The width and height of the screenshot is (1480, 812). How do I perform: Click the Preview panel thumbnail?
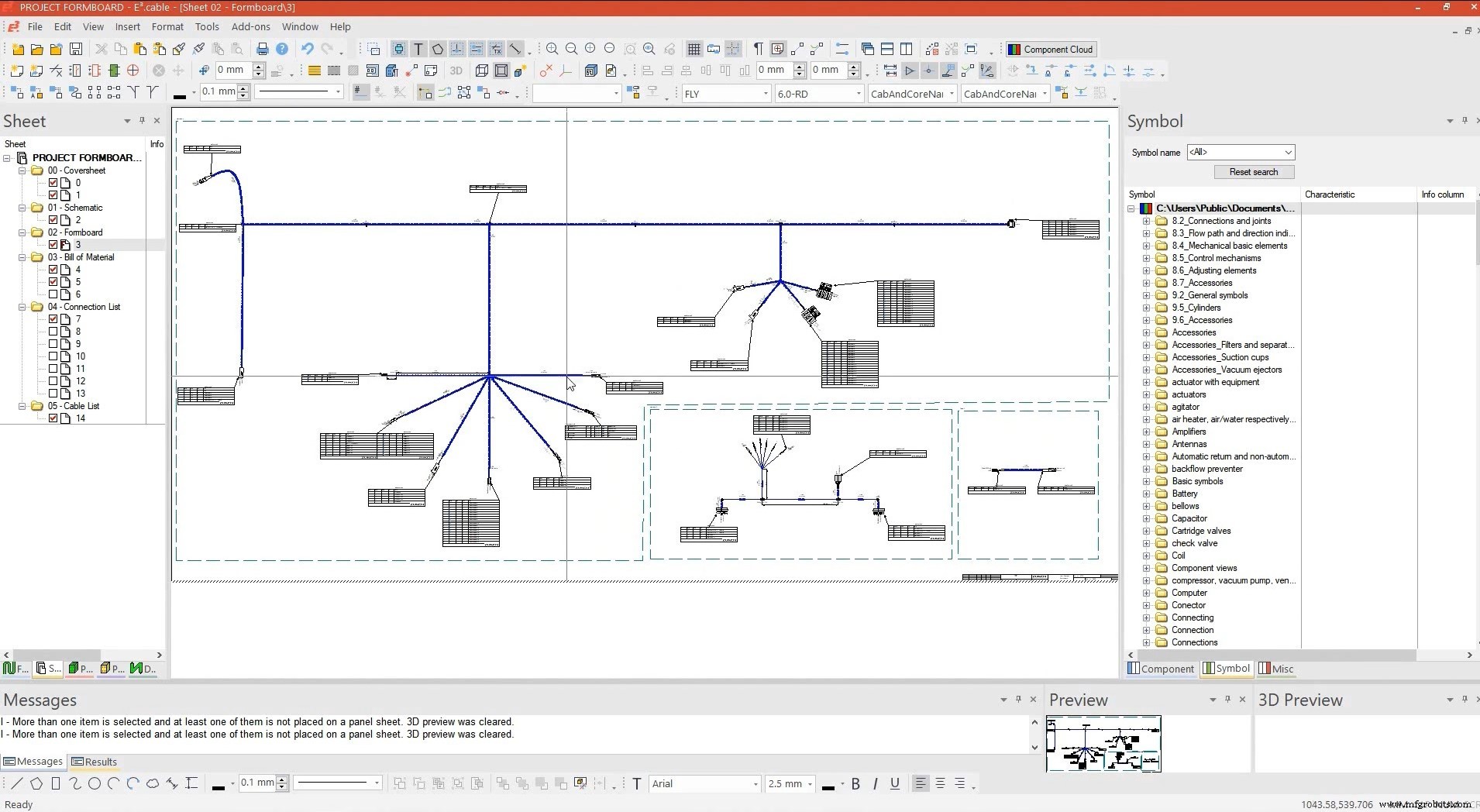pyautogui.click(x=1103, y=744)
